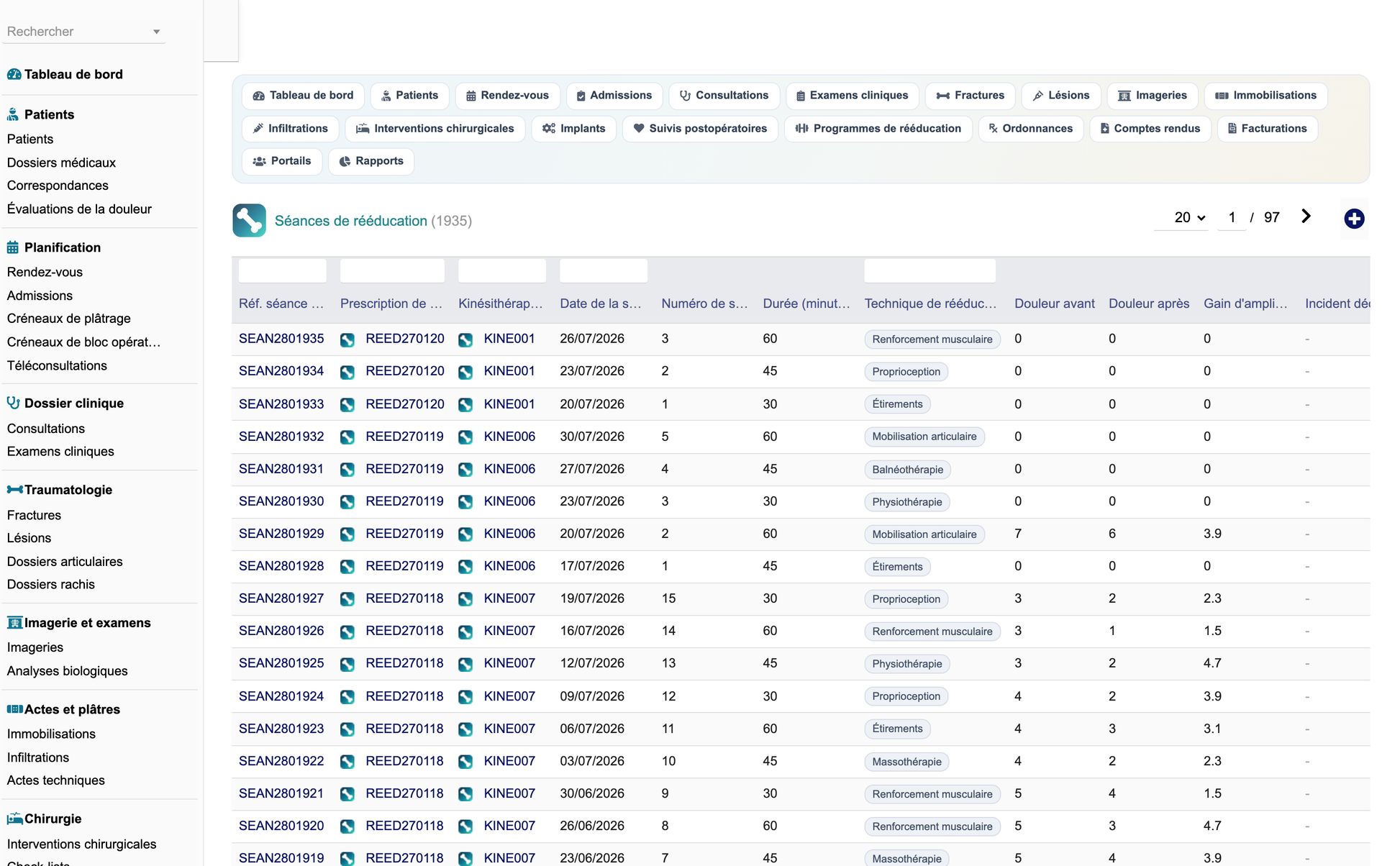The image size is (1400, 866).
Task: Click the icon beside REED270120 in first row
Action: click(x=347, y=339)
